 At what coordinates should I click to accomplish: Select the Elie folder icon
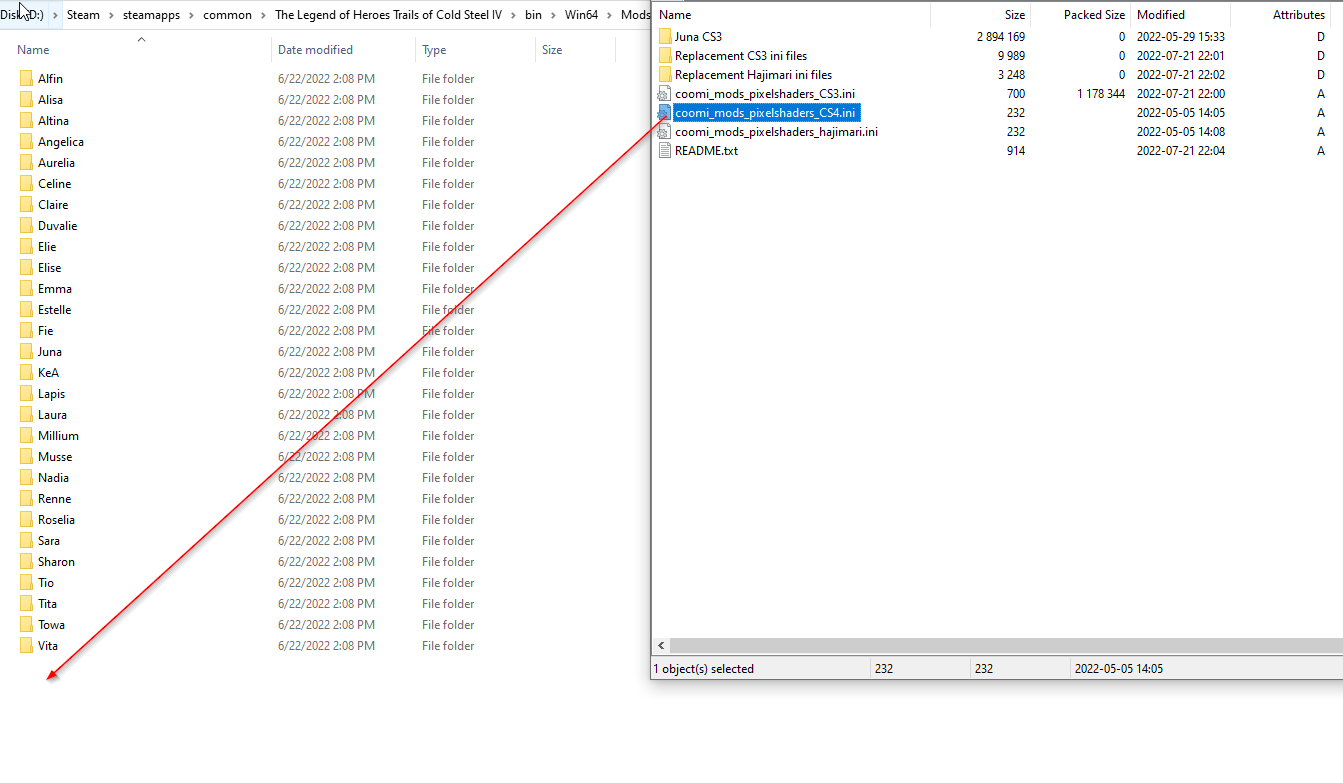pyautogui.click(x=26, y=246)
